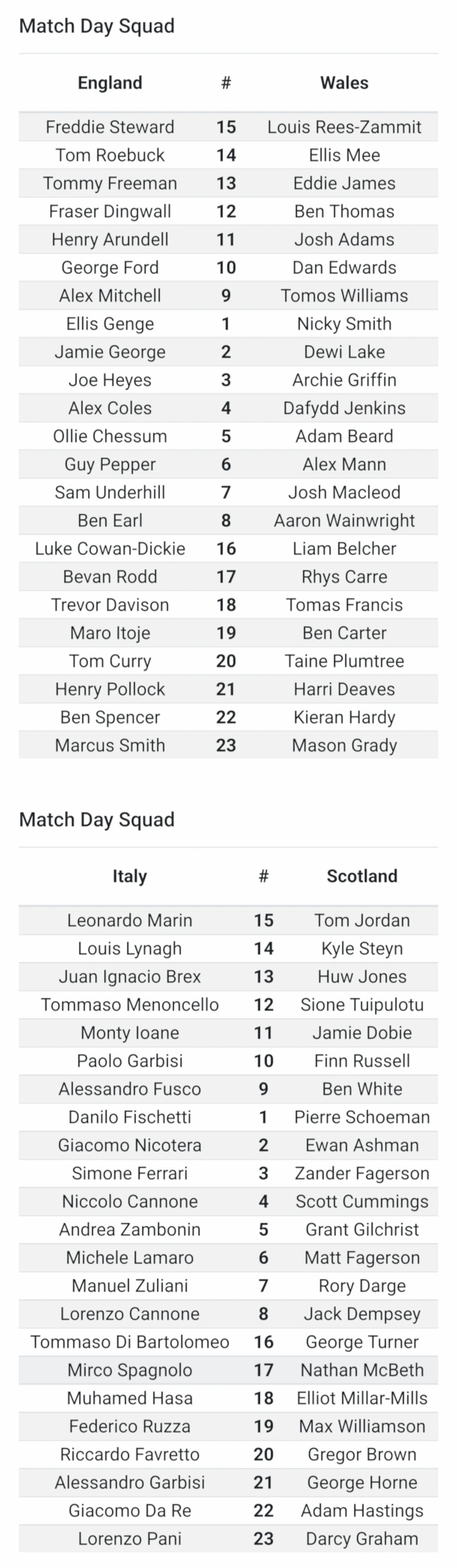Select the Wales column header
The height and width of the screenshot is (1568, 457).
click(344, 83)
